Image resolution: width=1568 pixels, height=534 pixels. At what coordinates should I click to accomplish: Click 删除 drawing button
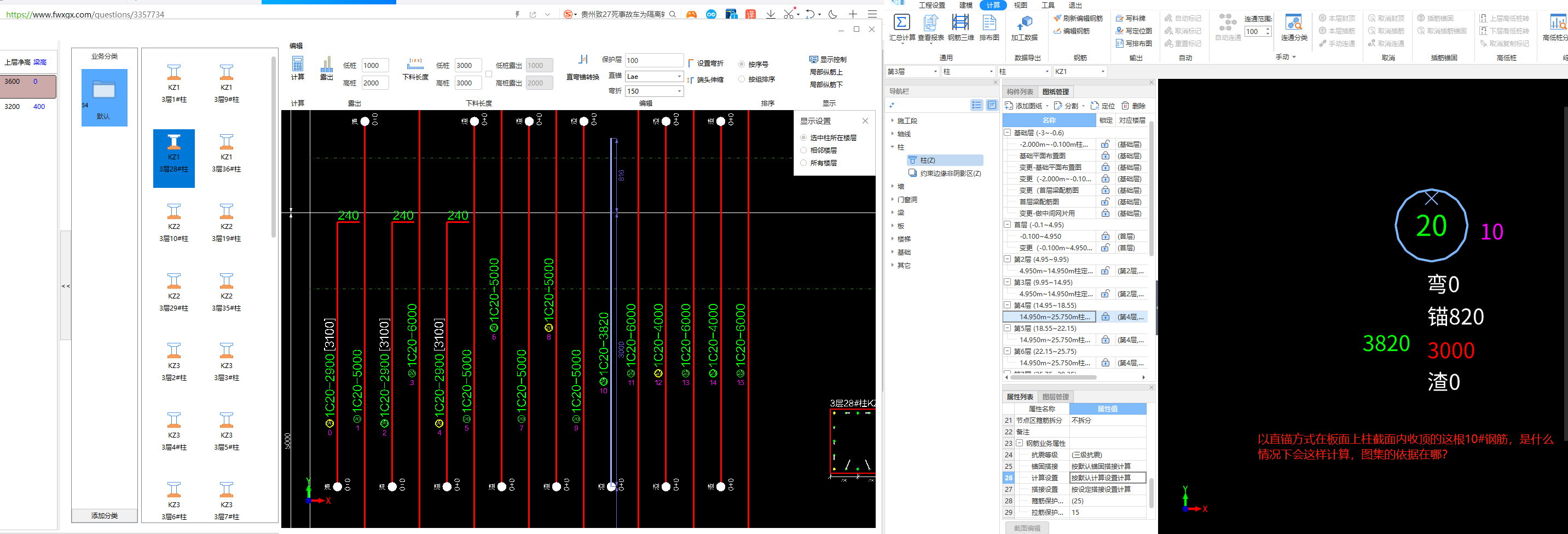(1133, 106)
